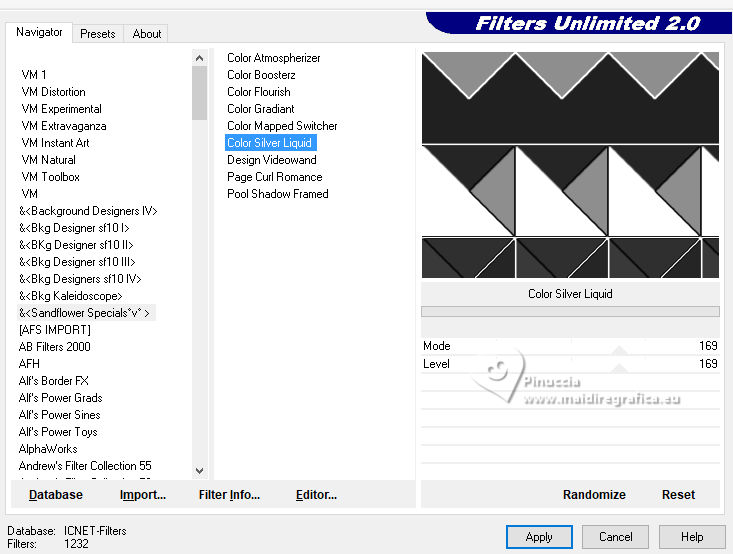Select &<Bkg Kaleidoscope> category
Viewport: 733px width, 554px height.
tap(71, 296)
